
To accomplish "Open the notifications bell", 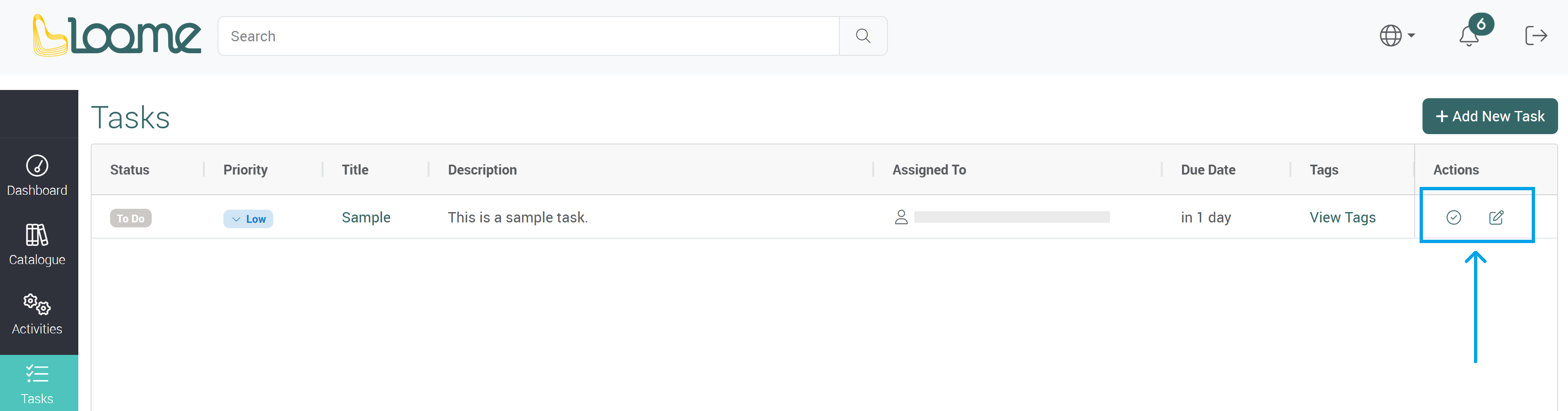I will click(x=1469, y=37).
